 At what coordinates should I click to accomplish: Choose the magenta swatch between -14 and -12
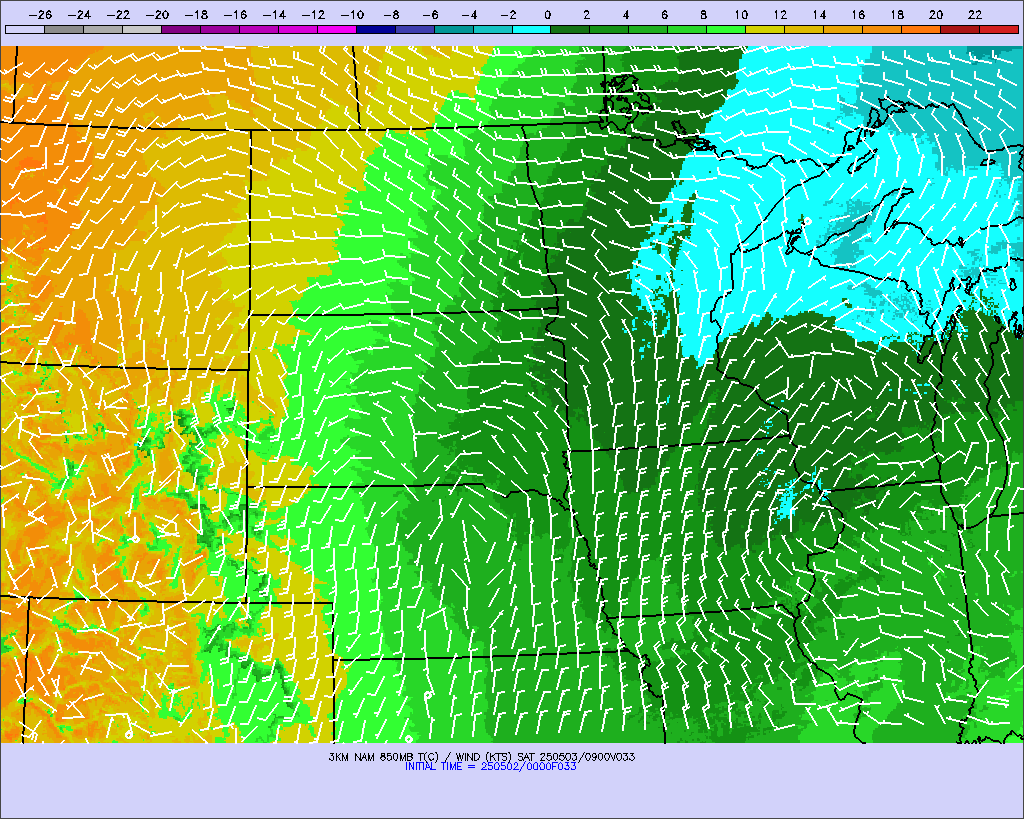tap(298, 29)
